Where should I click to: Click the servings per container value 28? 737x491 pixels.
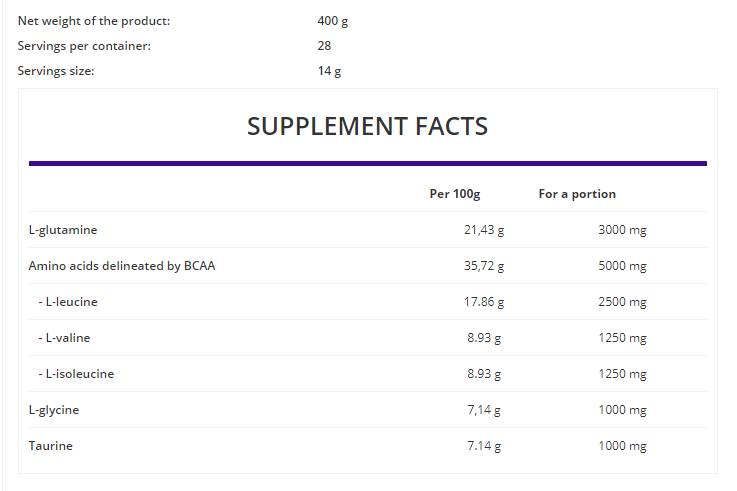click(324, 46)
